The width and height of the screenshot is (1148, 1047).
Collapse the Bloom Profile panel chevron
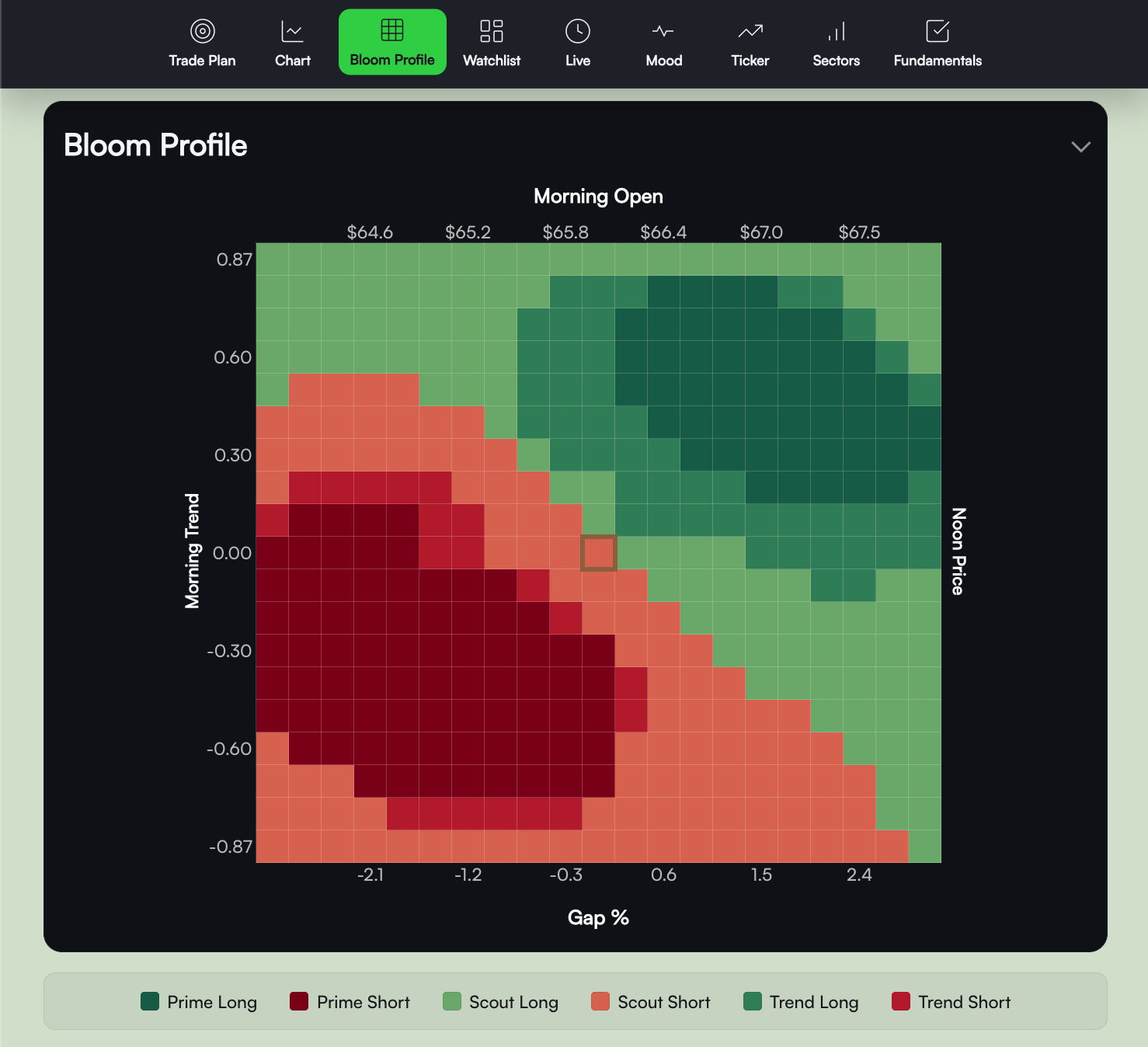tap(1080, 147)
